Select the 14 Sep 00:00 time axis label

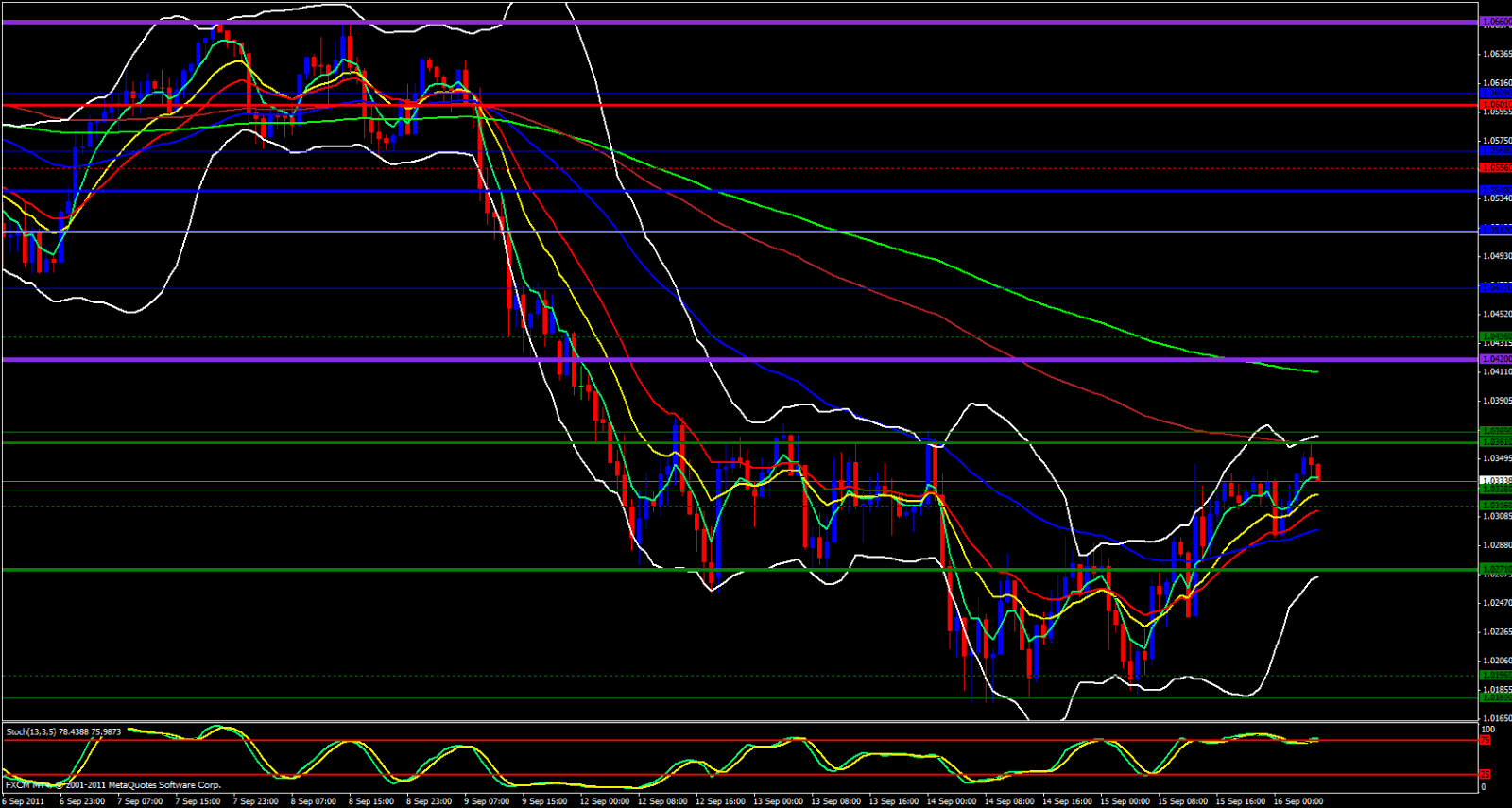[951, 801]
